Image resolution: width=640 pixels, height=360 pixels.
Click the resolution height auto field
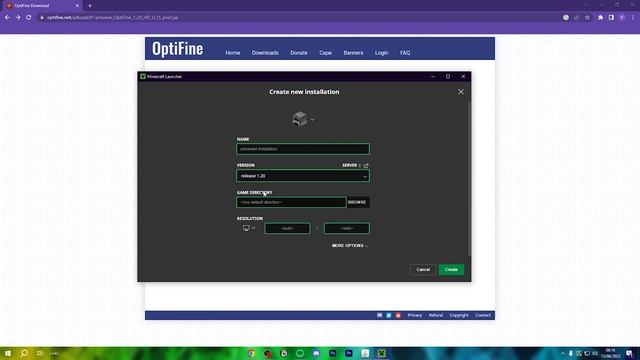[347, 228]
